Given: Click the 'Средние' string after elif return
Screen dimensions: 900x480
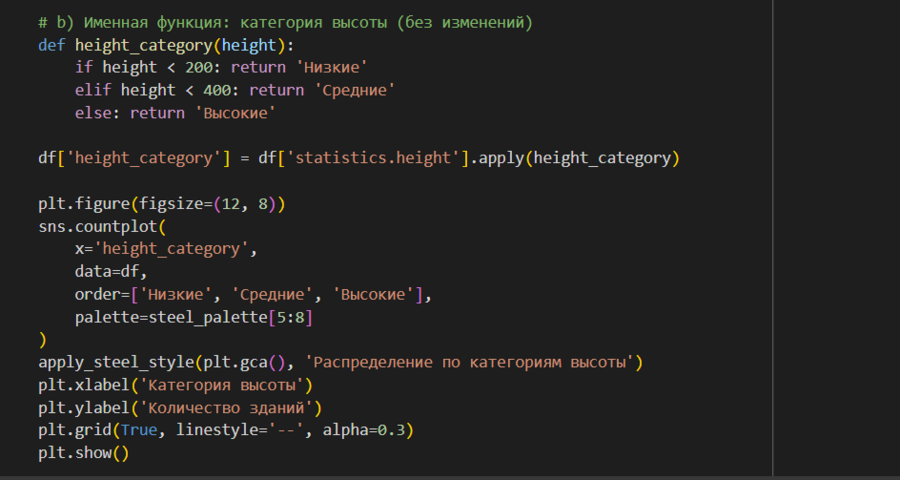Looking at the screenshot, I should click(351, 90).
